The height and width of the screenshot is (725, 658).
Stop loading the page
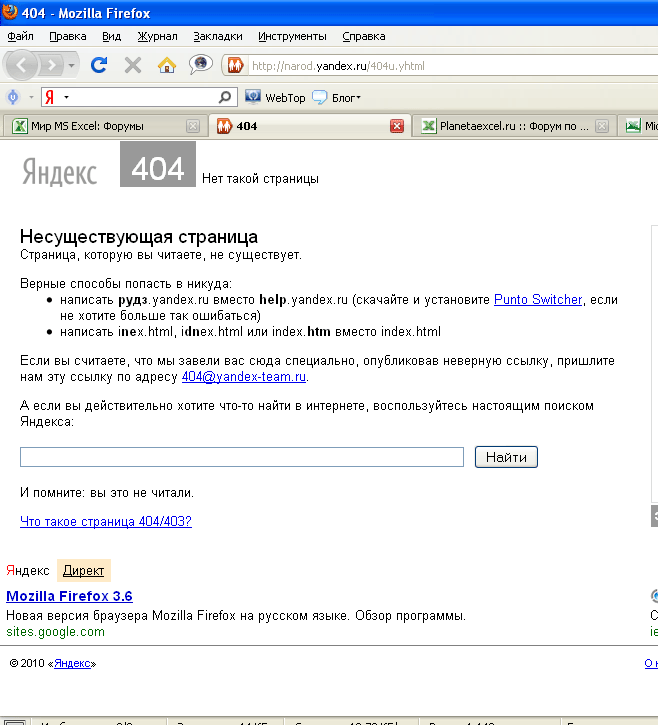[133, 65]
